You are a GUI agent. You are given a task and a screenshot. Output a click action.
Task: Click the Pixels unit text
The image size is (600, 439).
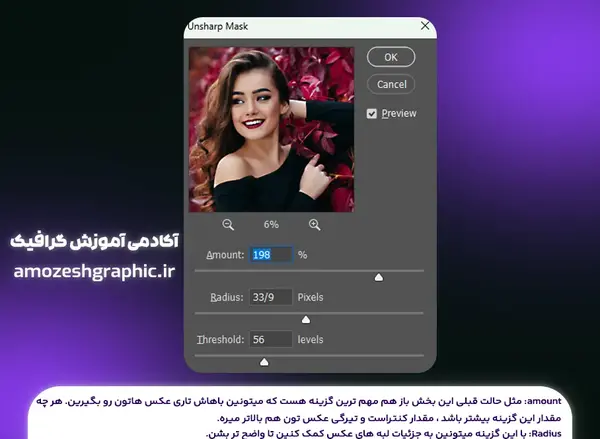[x=310, y=297]
